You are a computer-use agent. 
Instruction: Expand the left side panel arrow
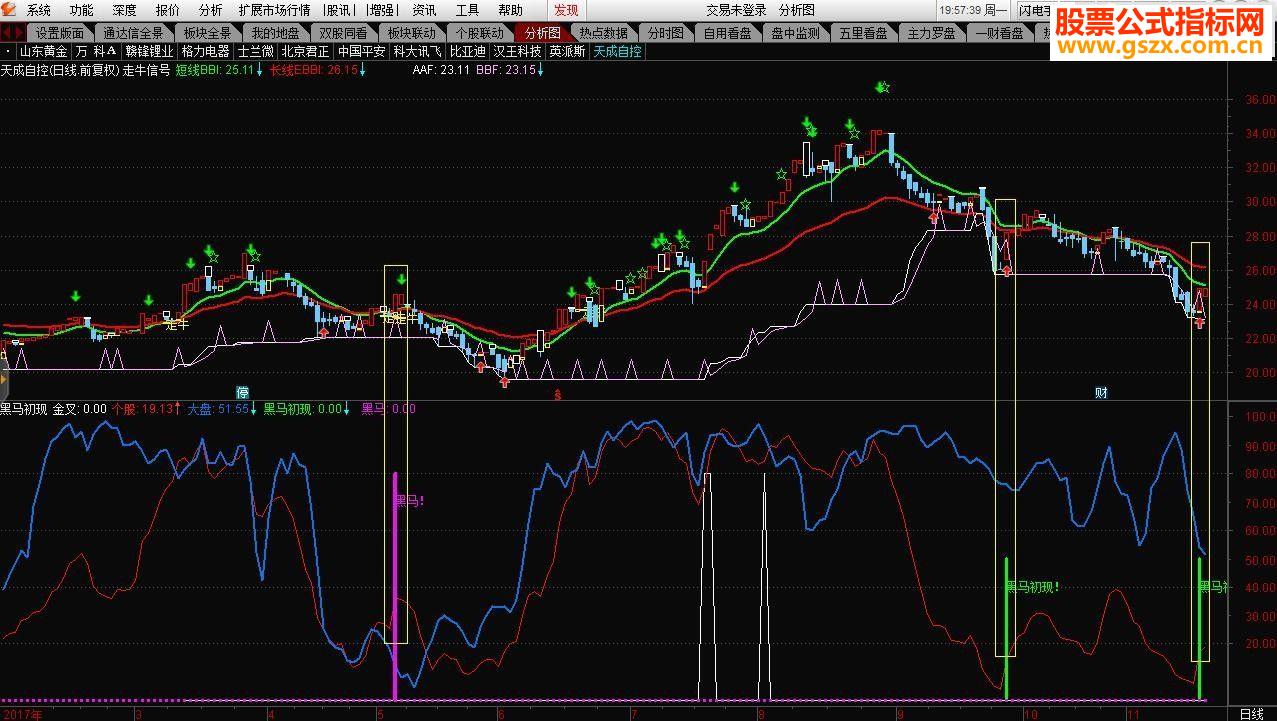click(x=4, y=380)
